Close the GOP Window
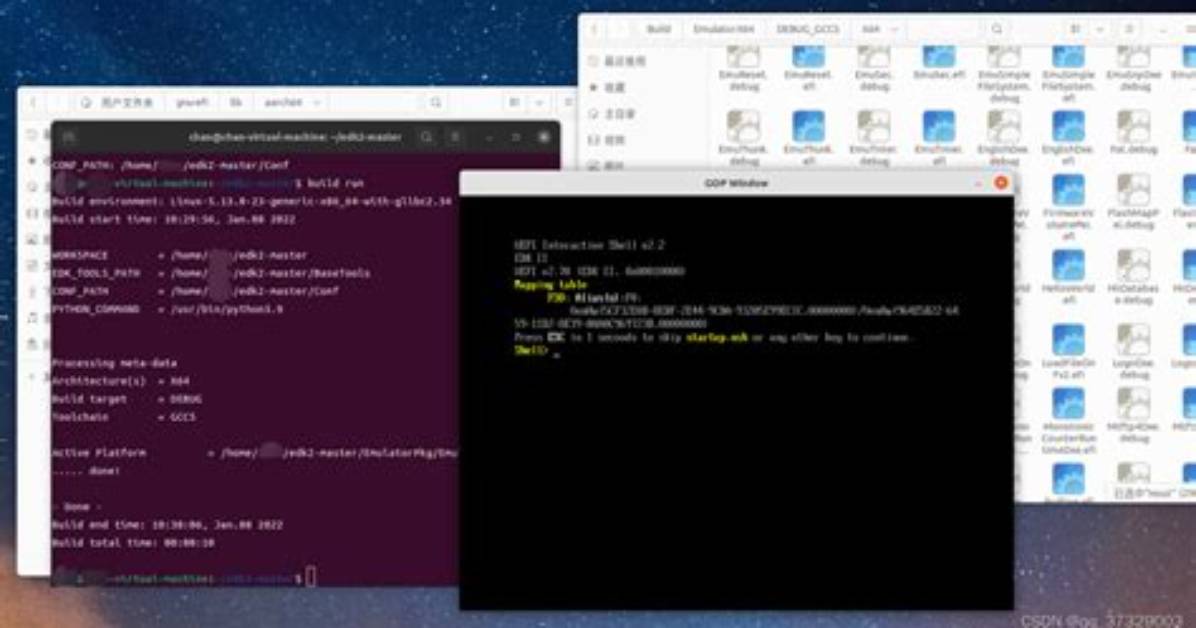The height and width of the screenshot is (628, 1196). click(x=1001, y=183)
